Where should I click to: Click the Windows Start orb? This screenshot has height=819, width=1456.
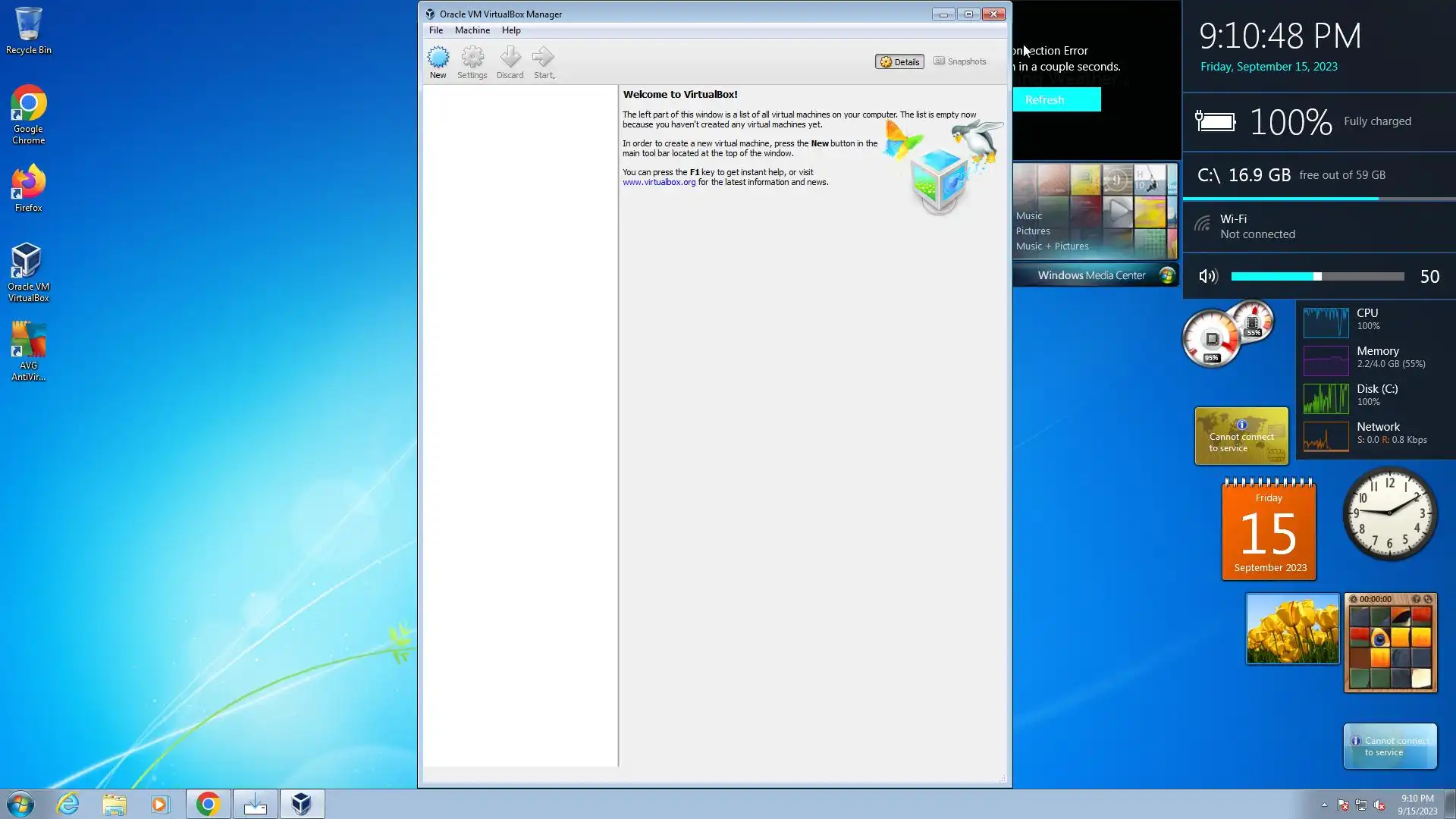(20, 804)
